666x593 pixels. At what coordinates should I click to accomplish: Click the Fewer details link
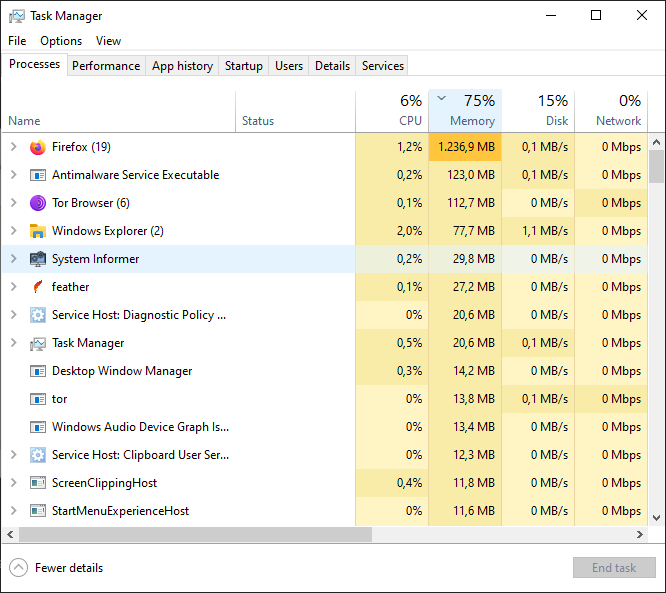point(69,568)
